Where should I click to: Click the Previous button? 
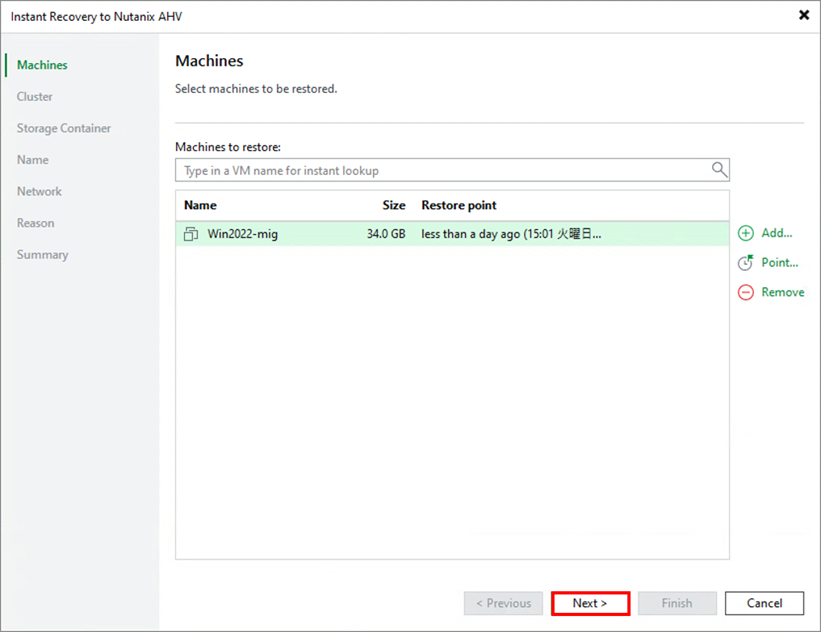(x=503, y=603)
